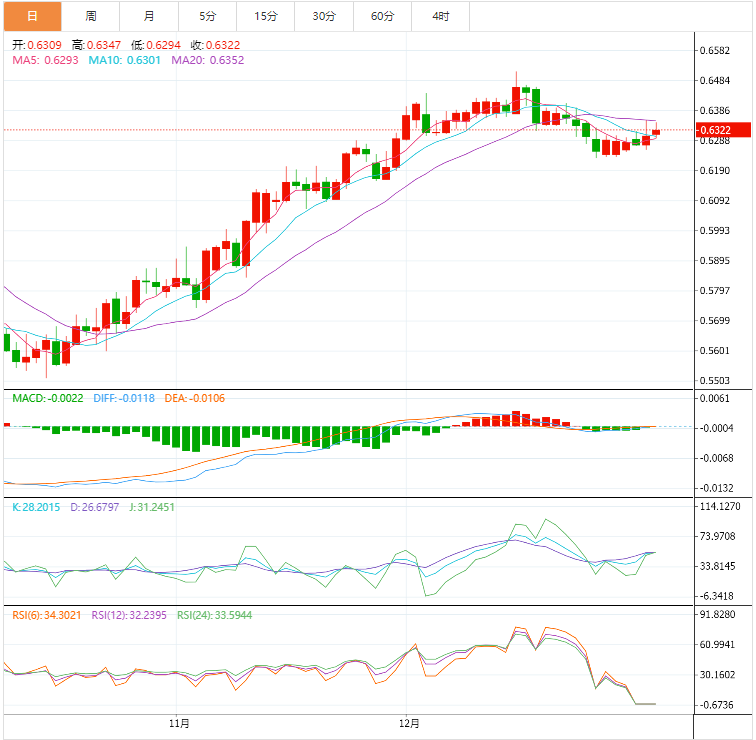The image size is (756, 740).
Task: Switch to the 5分 timeframe
Action: click(x=207, y=16)
